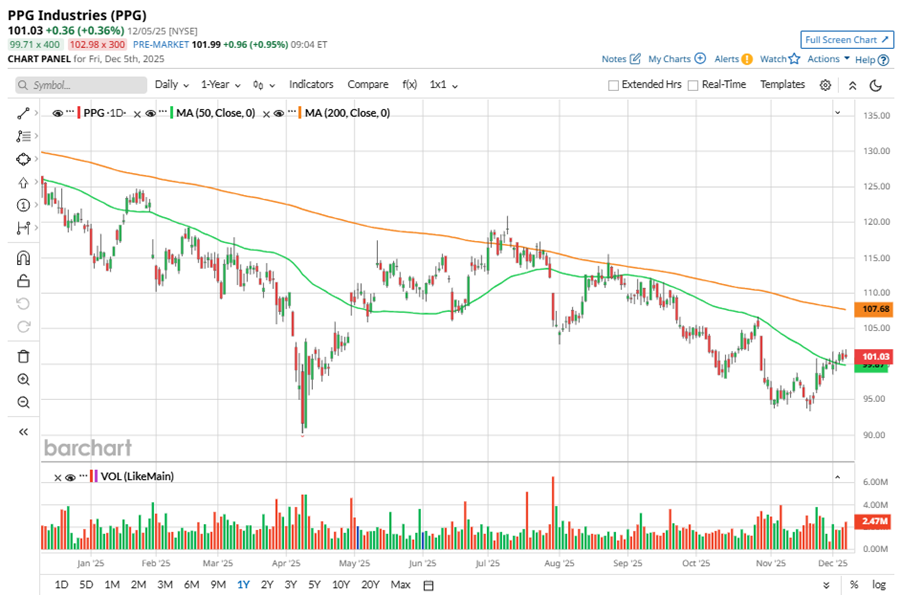Hide the VOL indicator pane
This screenshot has width=902, height=595.
(x=70, y=477)
